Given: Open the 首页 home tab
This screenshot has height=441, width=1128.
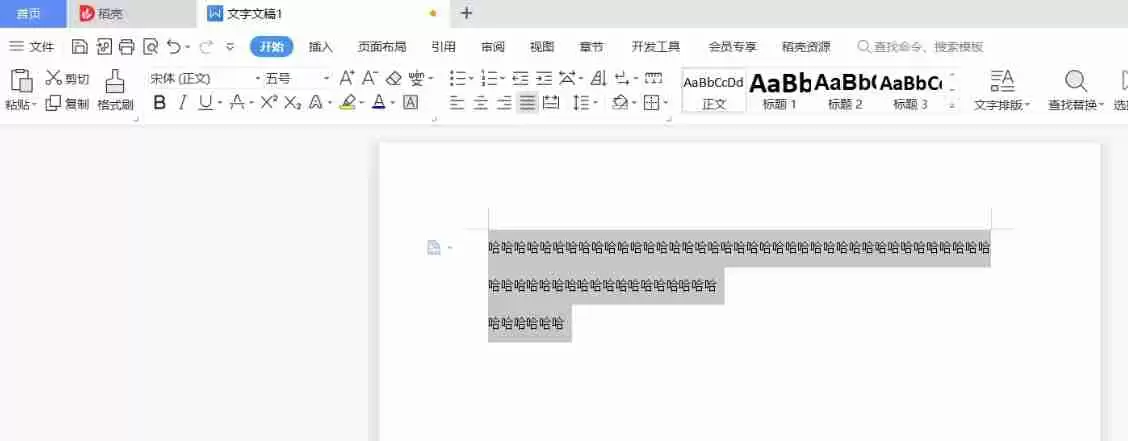Looking at the screenshot, I should click(33, 14).
